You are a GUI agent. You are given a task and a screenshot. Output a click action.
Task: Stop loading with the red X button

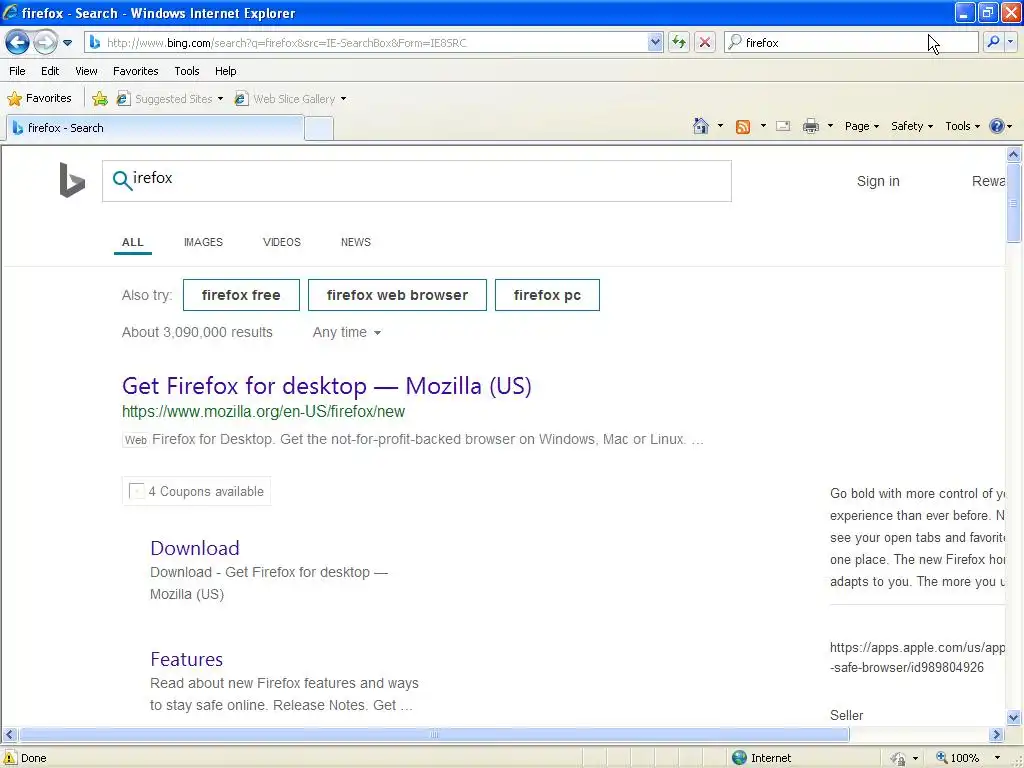(x=705, y=42)
